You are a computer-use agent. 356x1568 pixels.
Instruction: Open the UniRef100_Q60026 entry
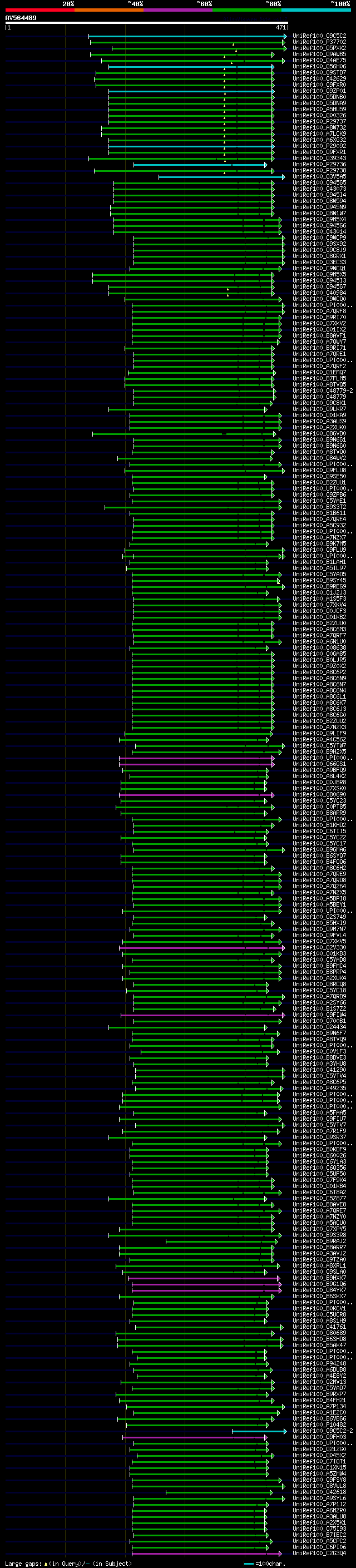319,1155
